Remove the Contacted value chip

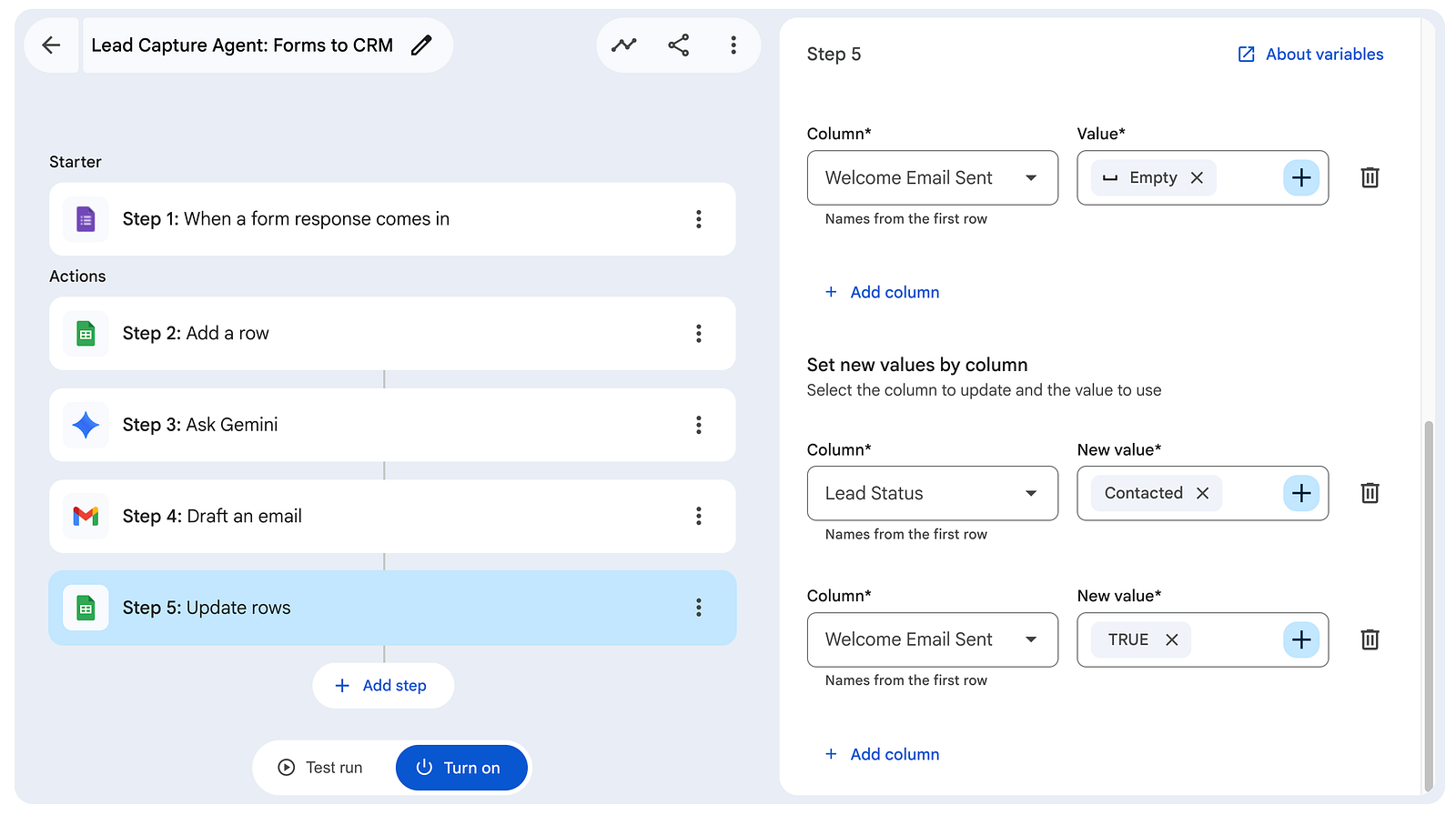(1203, 493)
